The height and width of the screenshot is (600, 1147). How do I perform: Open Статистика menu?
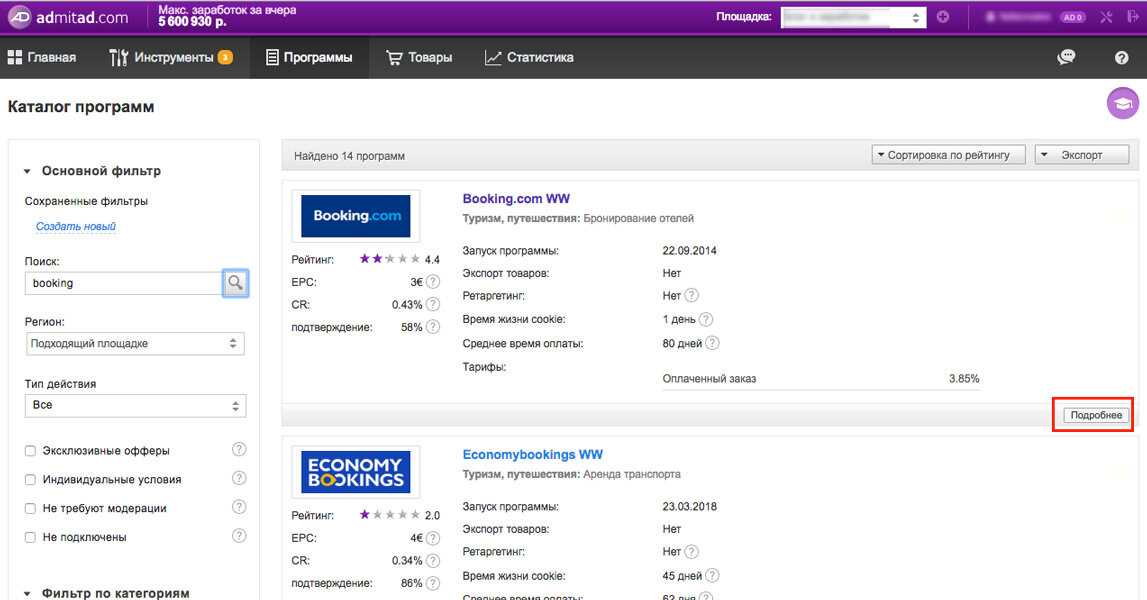[x=529, y=57]
